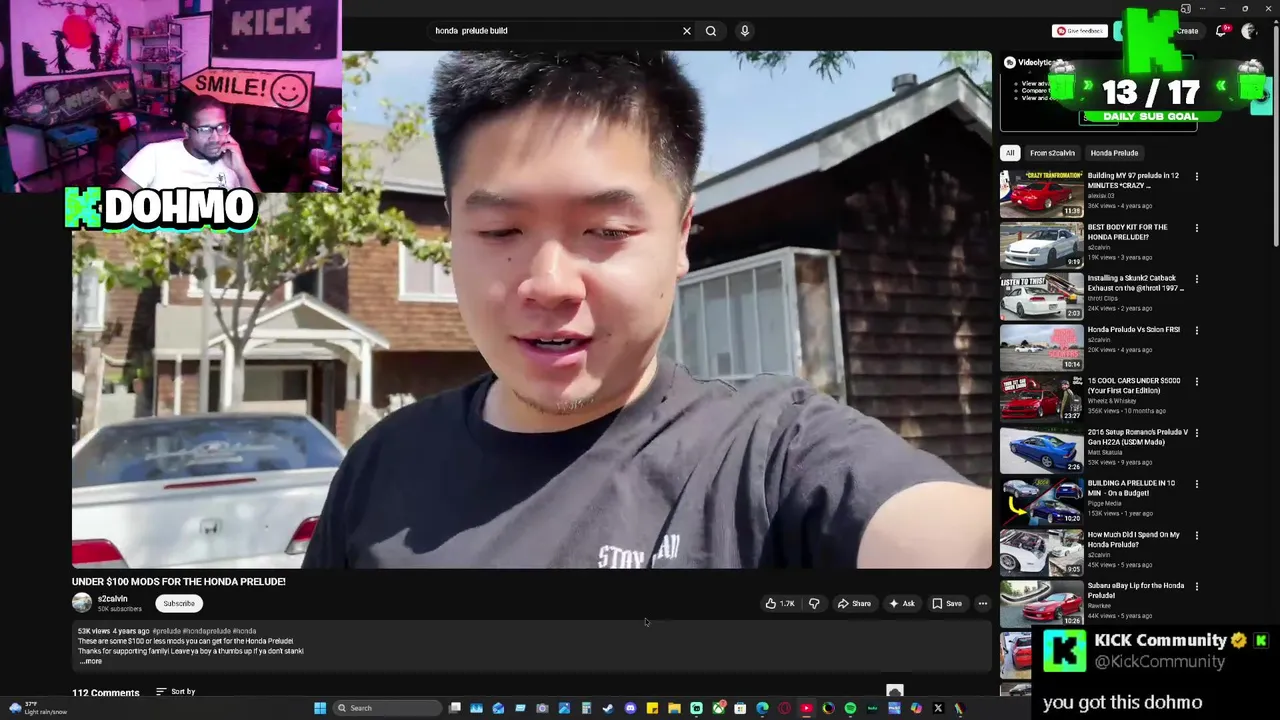
Task: Share the Honda Prelude video
Action: click(854, 603)
